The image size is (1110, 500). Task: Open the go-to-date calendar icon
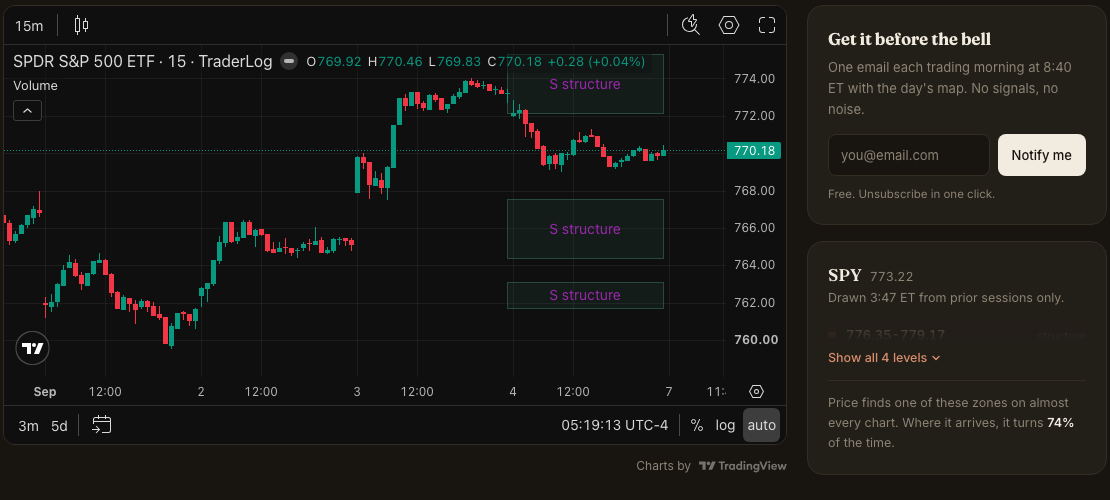tap(101, 425)
